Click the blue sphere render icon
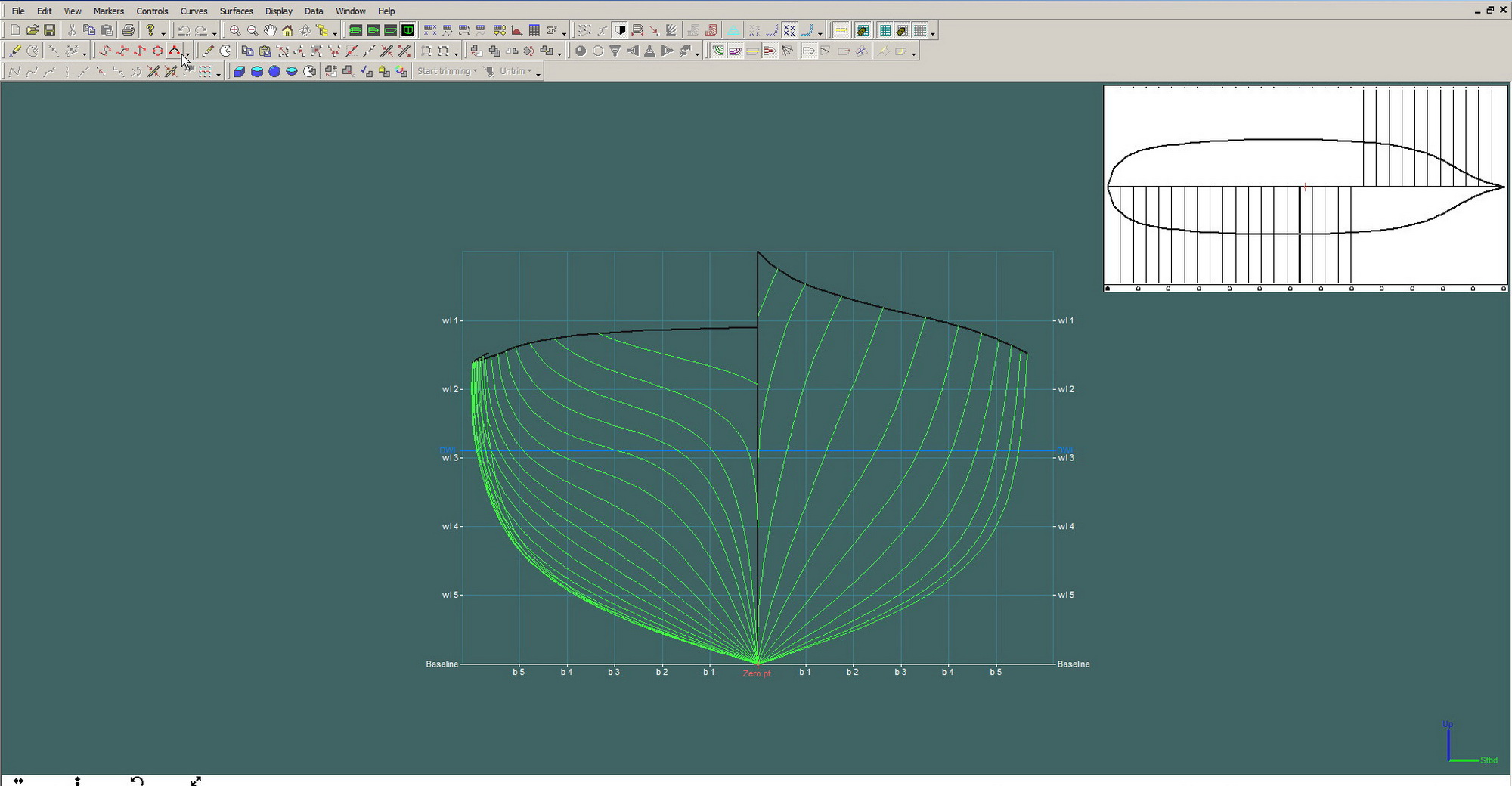The height and width of the screenshot is (786, 1512). click(274, 71)
